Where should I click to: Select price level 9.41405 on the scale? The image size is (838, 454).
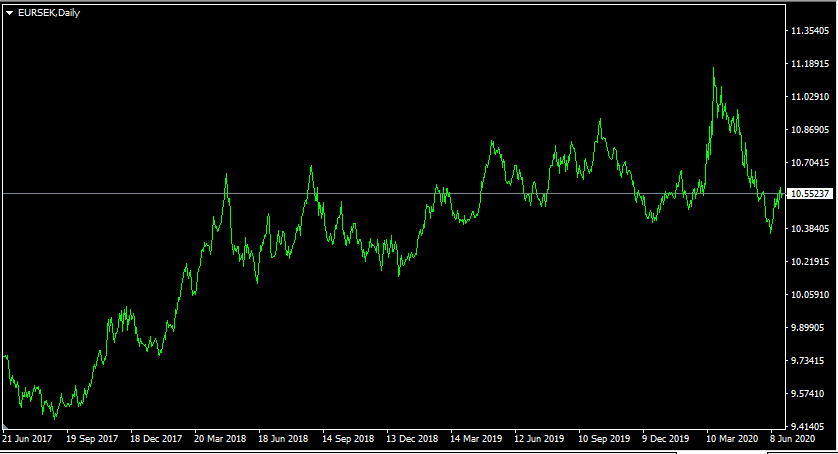808,427
